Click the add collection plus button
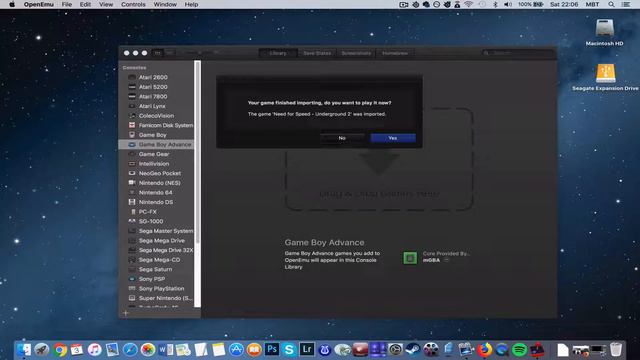The image size is (640, 360). pos(126,313)
